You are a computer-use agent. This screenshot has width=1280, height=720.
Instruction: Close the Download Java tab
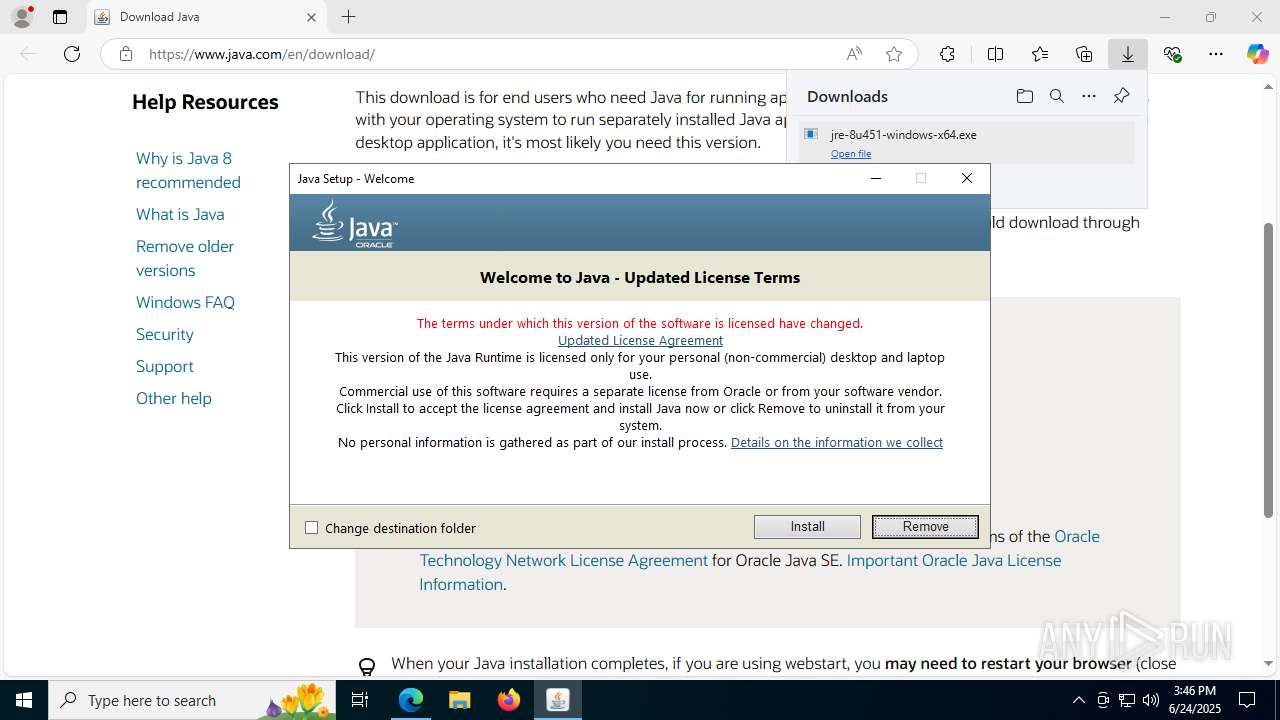(311, 17)
